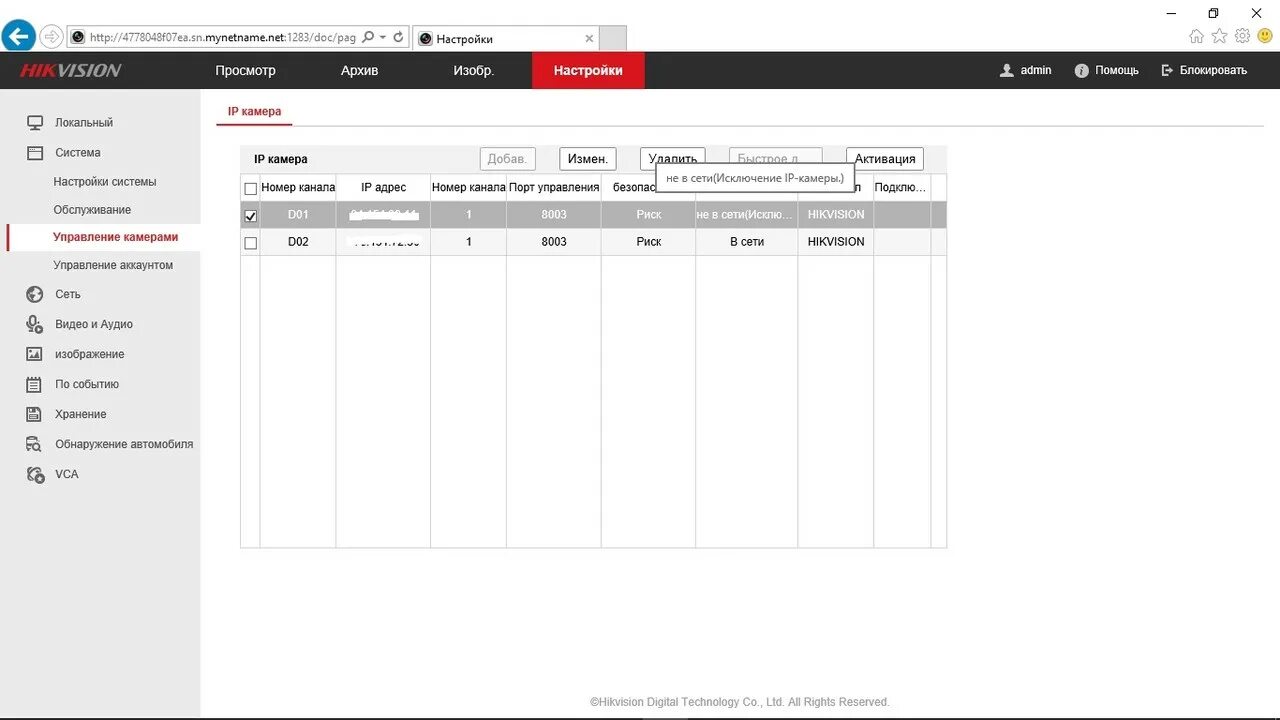Viewport: 1280px width, 720px height.
Task: Expand the Сеть section
Action: [68, 294]
